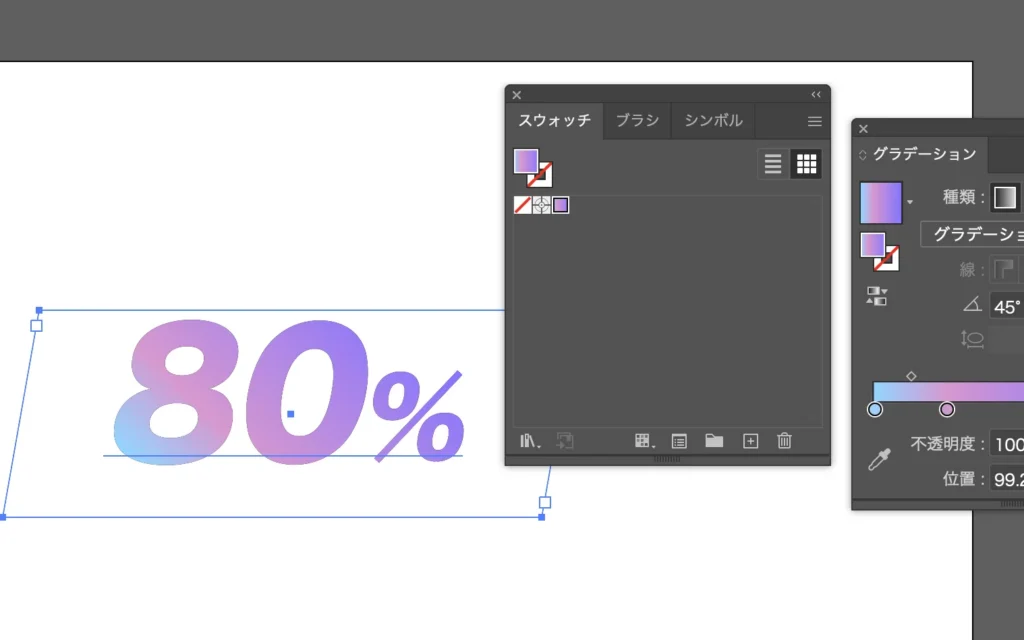Image resolution: width=1024 pixels, height=640 pixels.
Task: Click the show swatch kinds menu icon
Action: [642, 441]
